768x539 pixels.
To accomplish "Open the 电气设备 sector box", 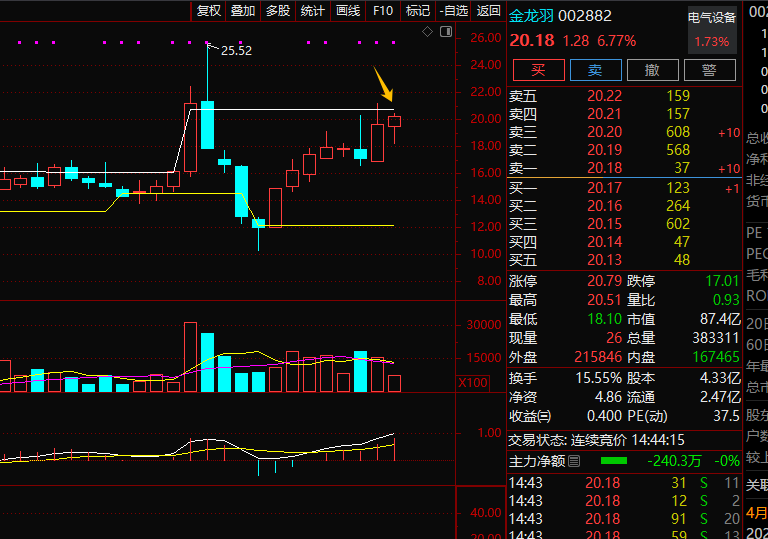I will pos(712,30).
